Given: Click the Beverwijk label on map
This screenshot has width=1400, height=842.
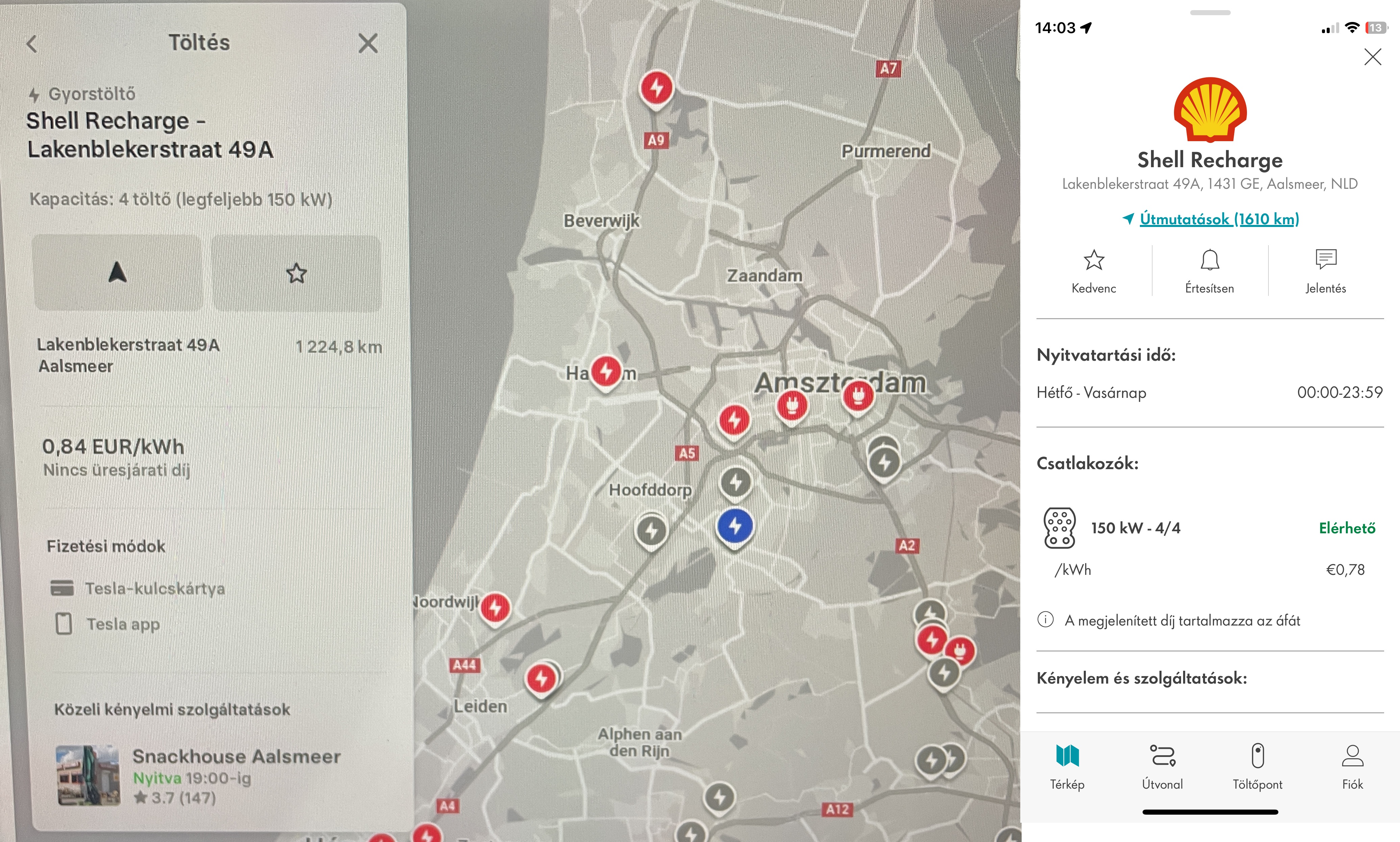Looking at the screenshot, I should 601,221.
